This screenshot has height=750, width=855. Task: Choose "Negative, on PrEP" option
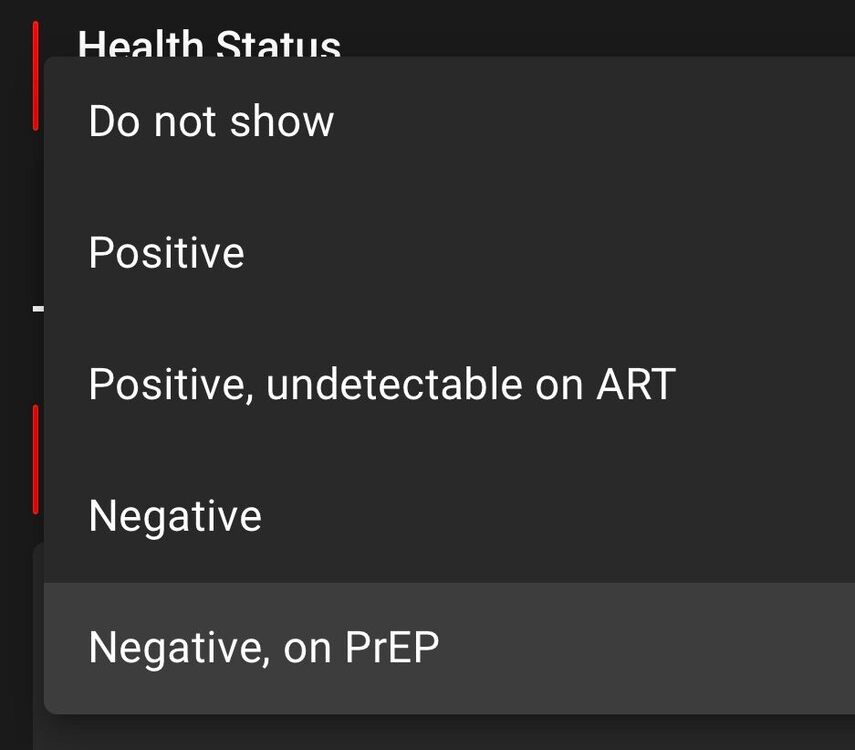263,648
